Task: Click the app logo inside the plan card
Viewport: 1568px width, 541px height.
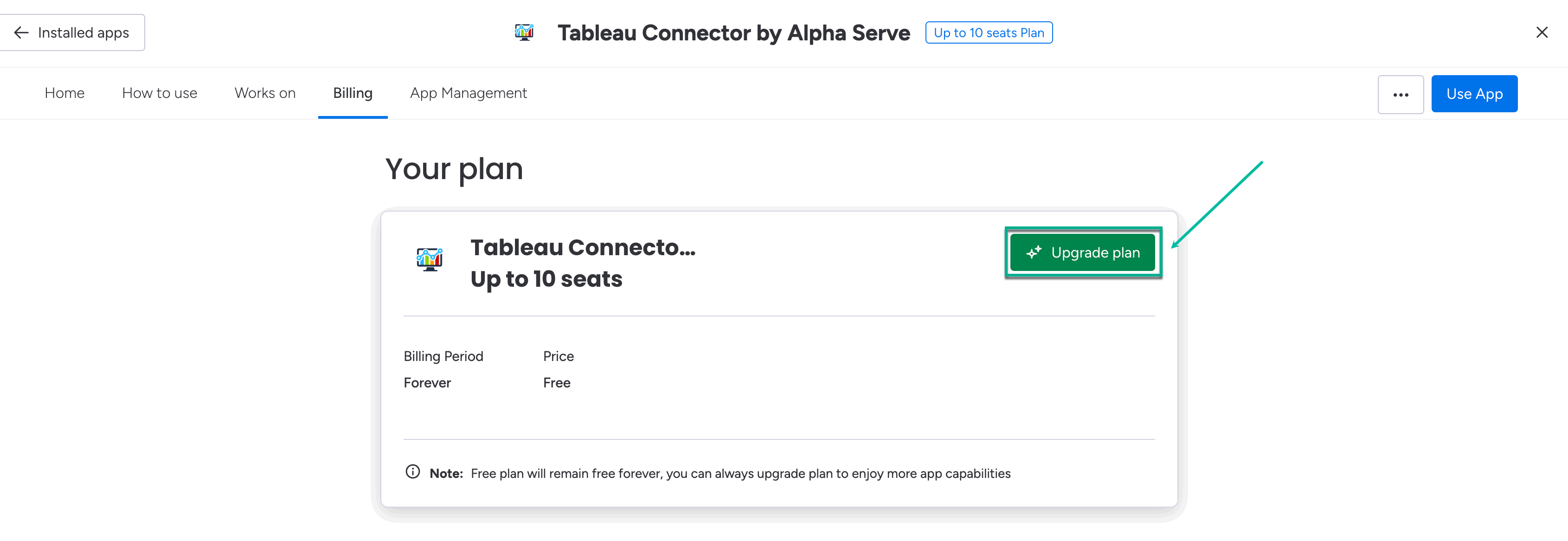Action: tap(430, 258)
